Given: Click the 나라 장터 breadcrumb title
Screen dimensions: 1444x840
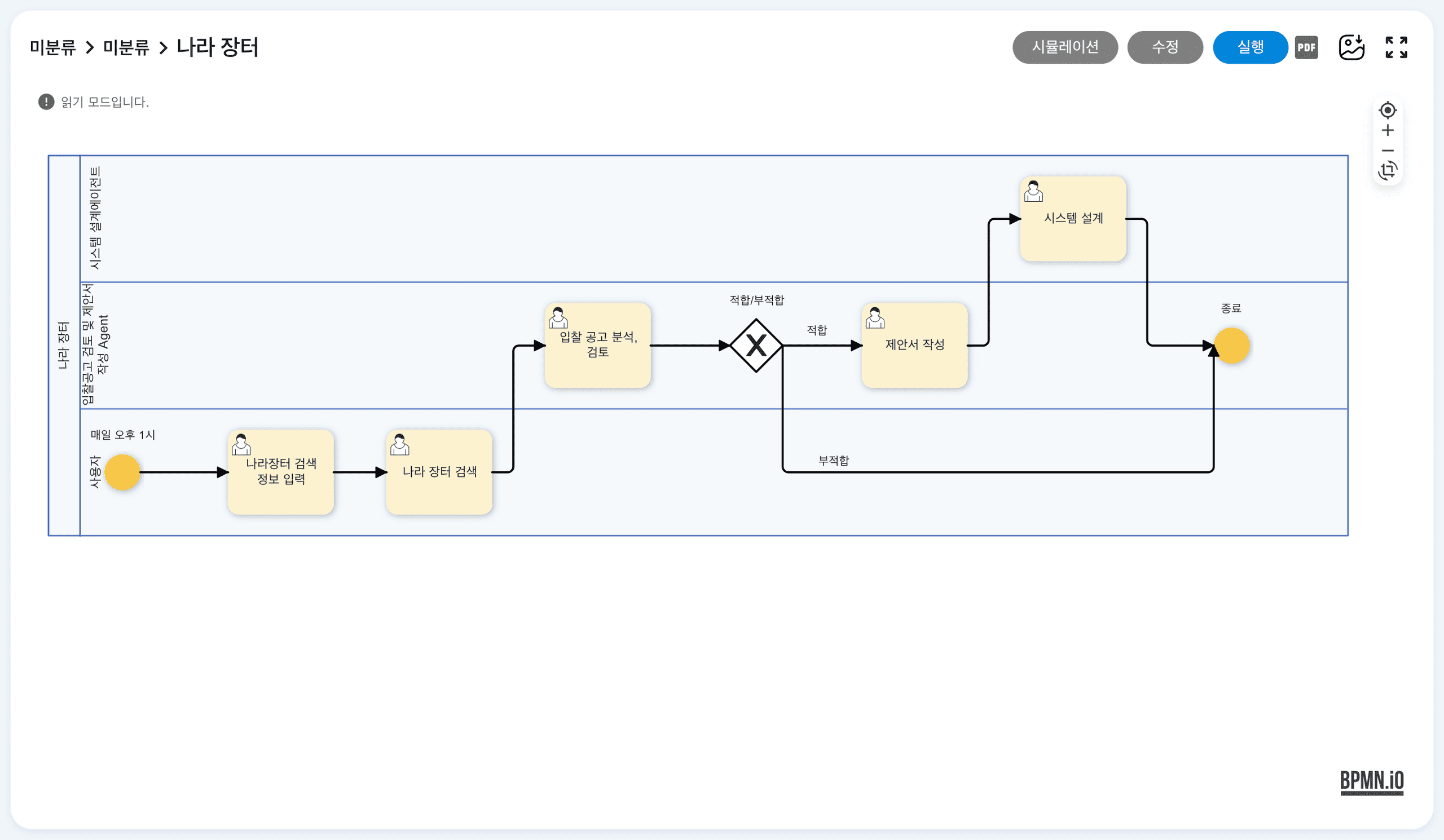Looking at the screenshot, I should (218, 47).
